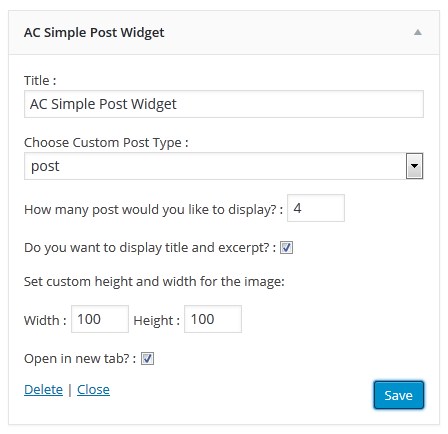Viewport: 448px width, 434px height.
Task: Uncheck display title and excerpt checkbox
Action: coord(286,248)
